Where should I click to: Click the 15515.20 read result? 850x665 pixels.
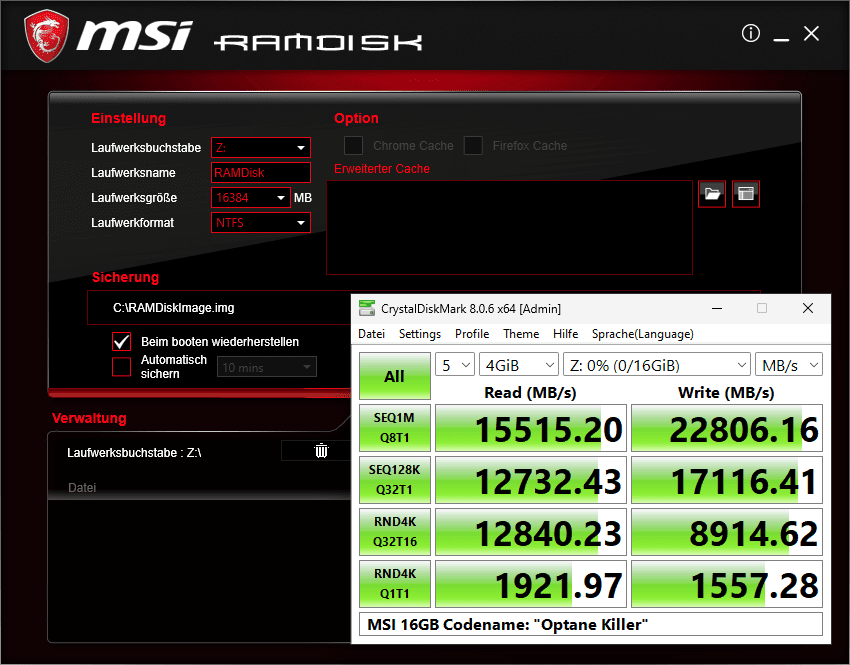click(x=531, y=428)
